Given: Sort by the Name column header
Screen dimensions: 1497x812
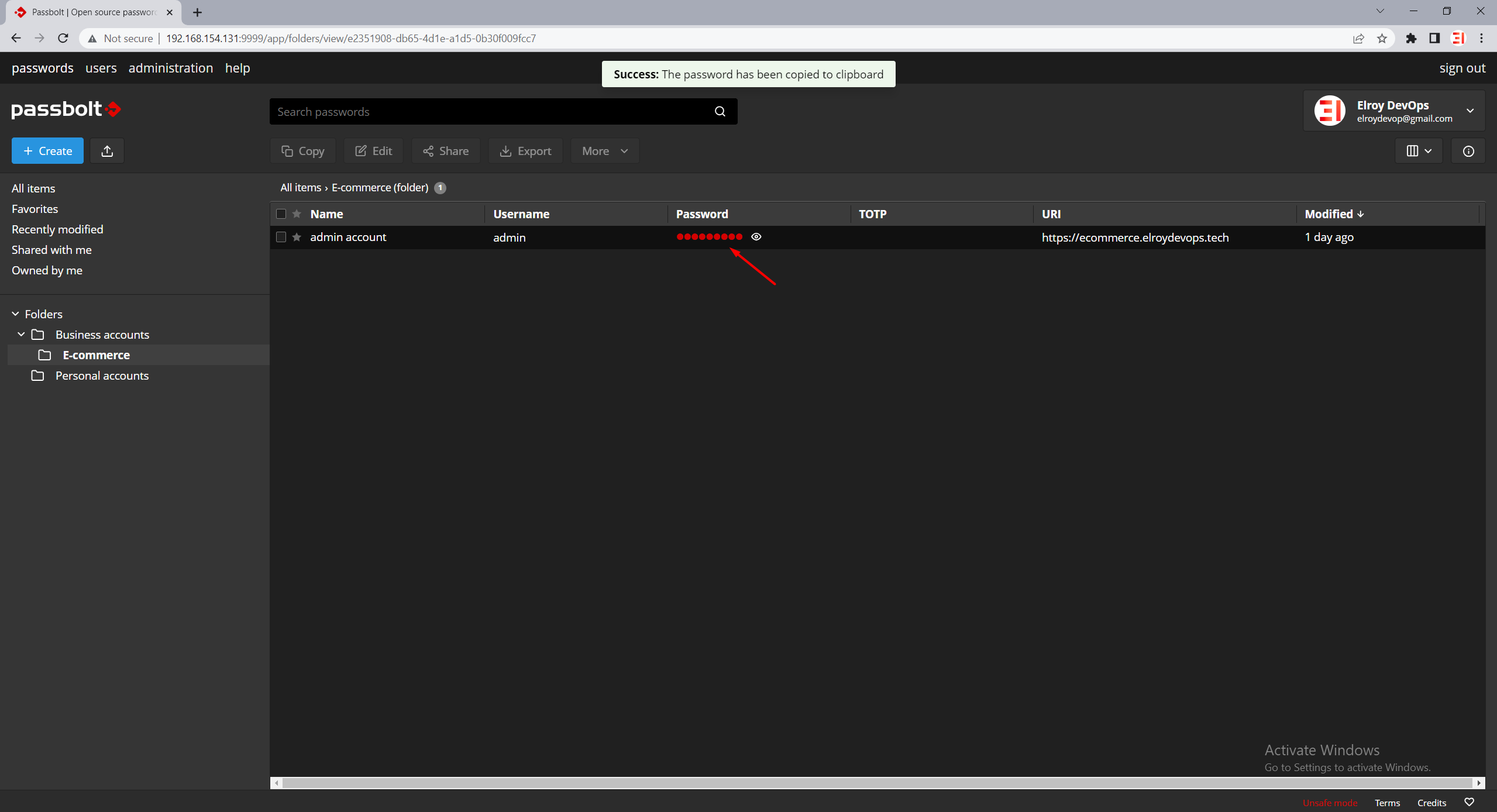Looking at the screenshot, I should [326, 214].
